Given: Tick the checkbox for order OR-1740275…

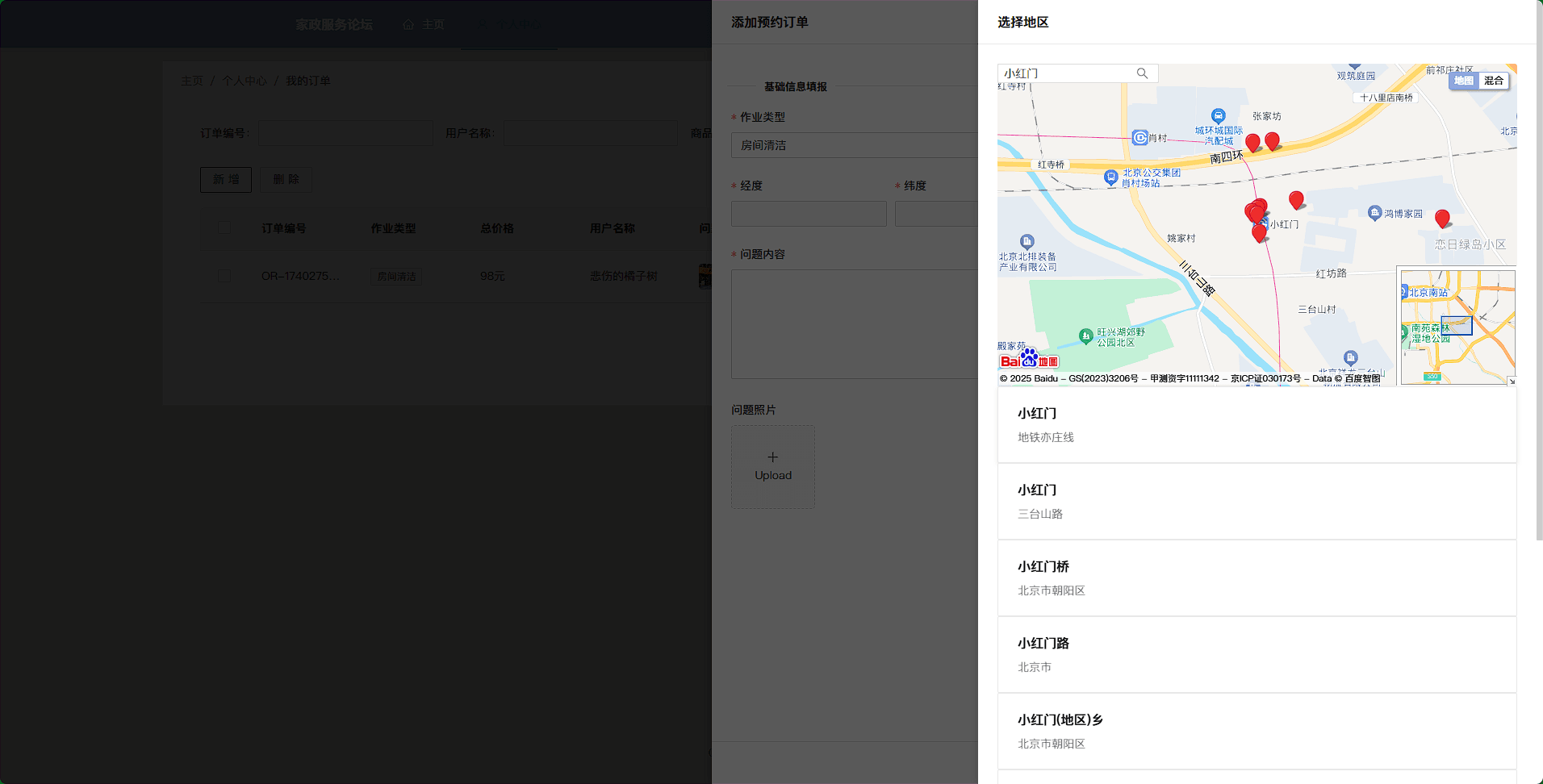Looking at the screenshot, I should (x=224, y=276).
